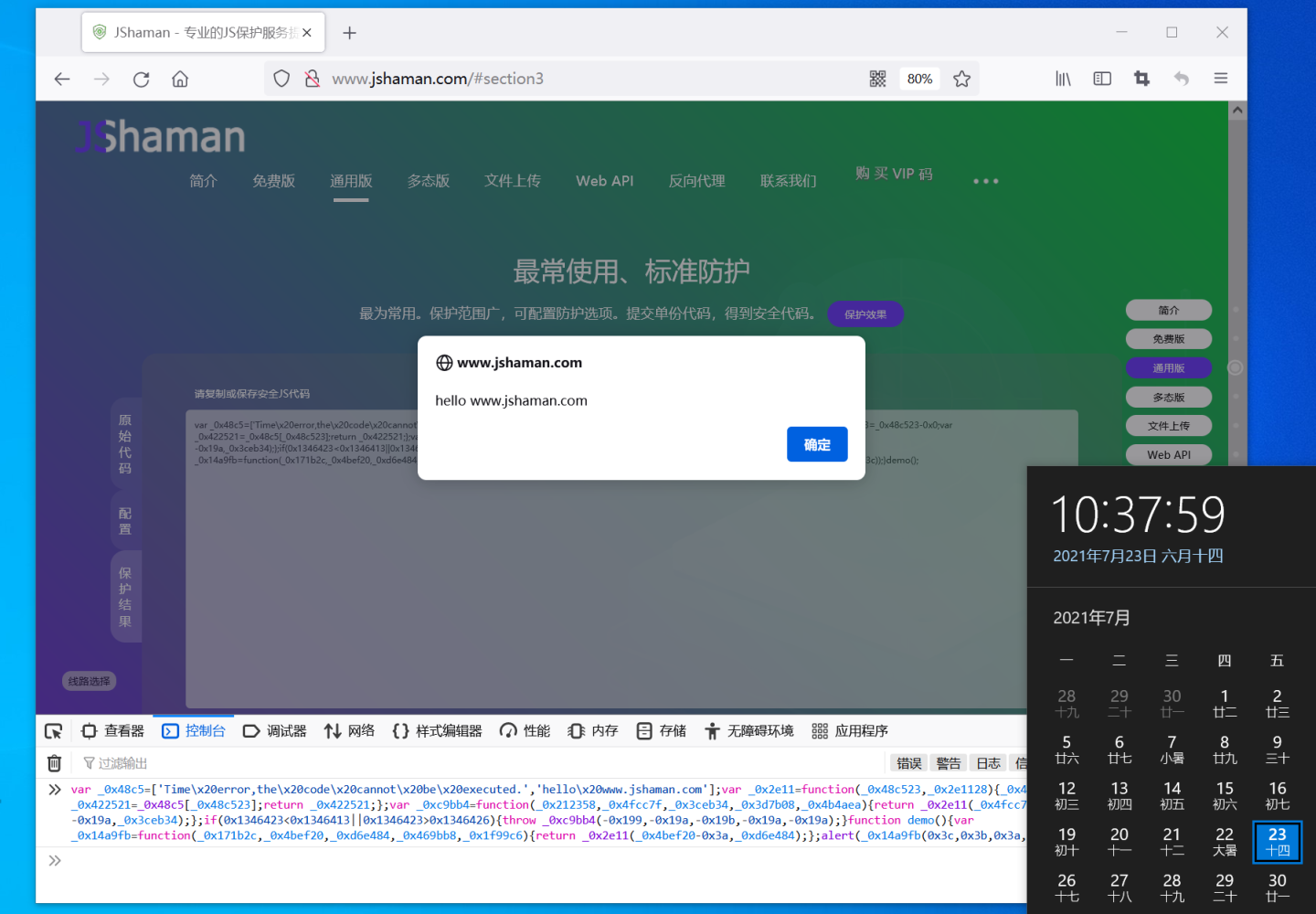The image size is (1316, 914).
Task: Click the forward navigation arrow
Action: [101, 79]
